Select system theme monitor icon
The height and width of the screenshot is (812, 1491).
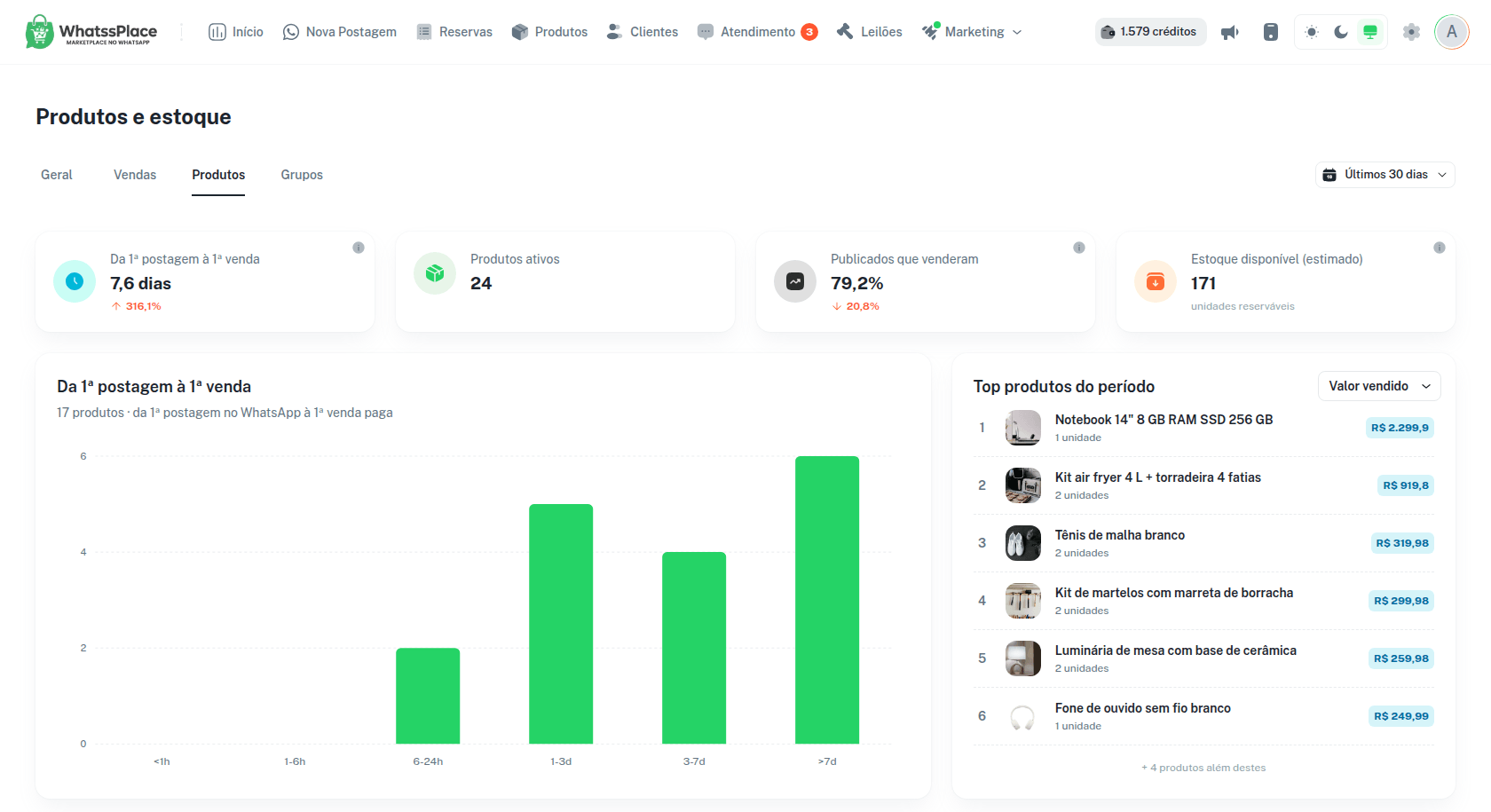coord(1370,32)
